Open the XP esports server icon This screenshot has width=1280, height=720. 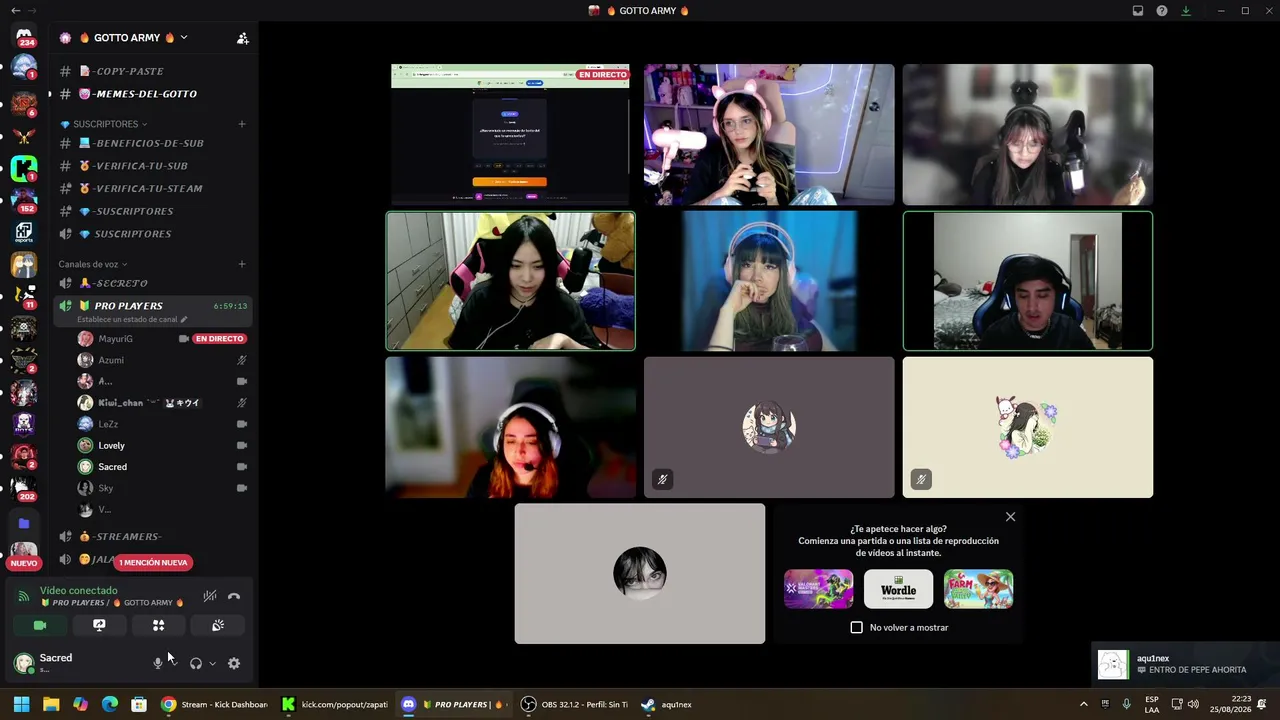click(x=24, y=233)
